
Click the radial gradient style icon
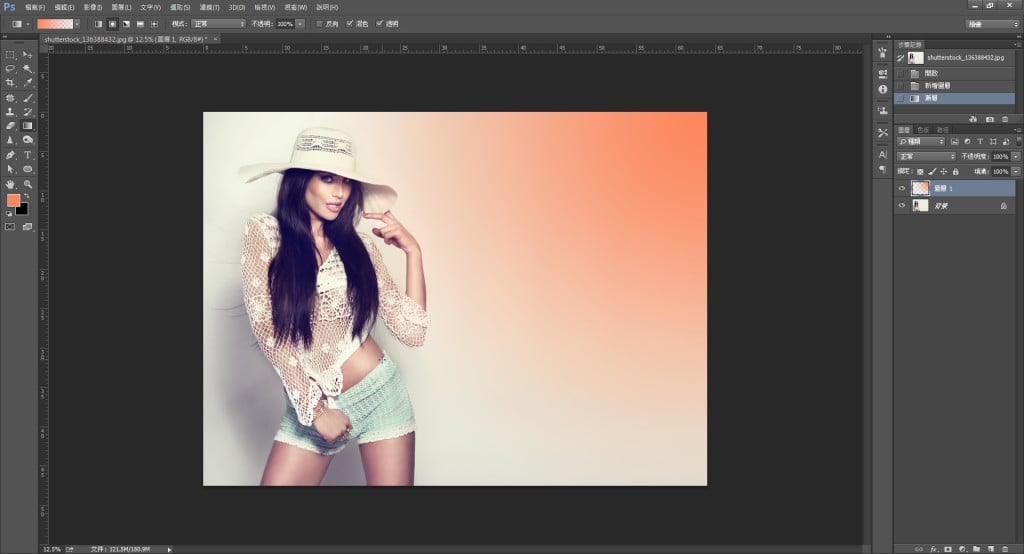(113, 23)
